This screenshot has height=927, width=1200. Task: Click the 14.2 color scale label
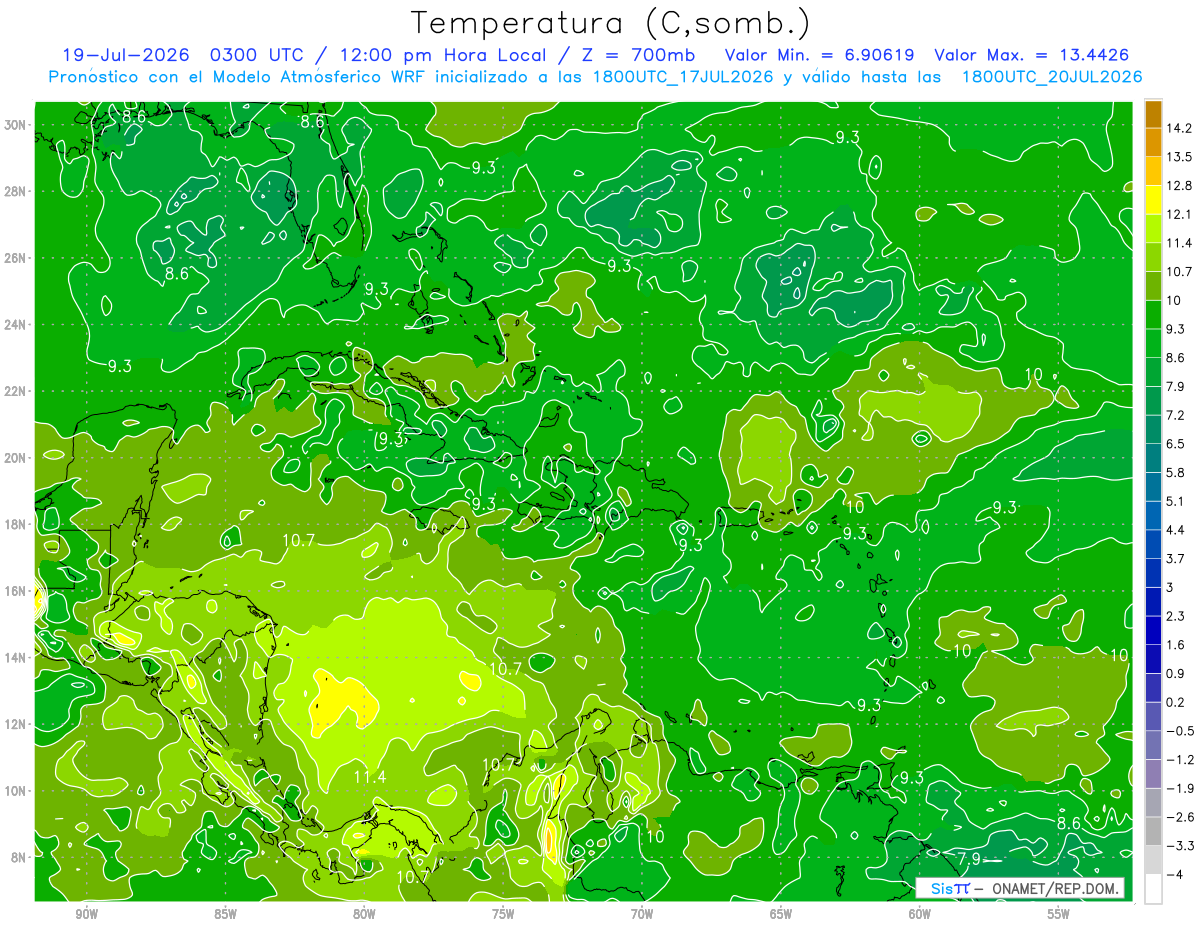[1179, 128]
